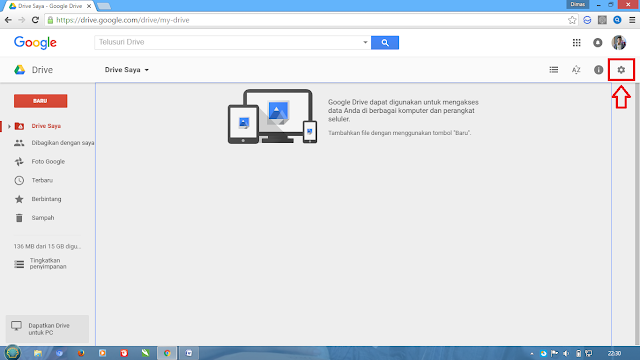Click the page vertical scrollbar
The image size is (640, 360).
(x=637, y=214)
